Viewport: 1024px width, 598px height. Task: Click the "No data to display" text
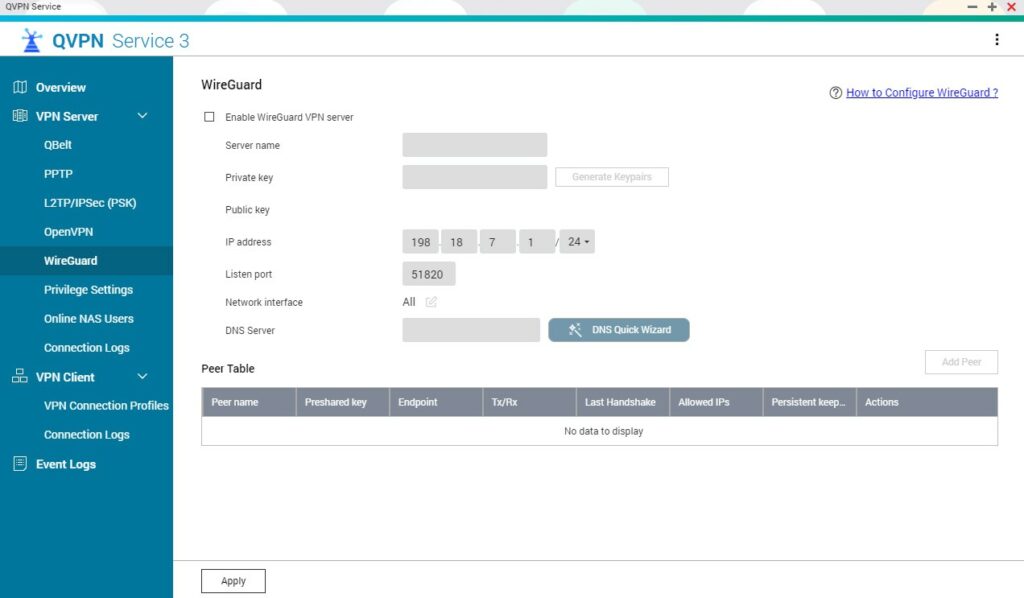click(603, 431)
